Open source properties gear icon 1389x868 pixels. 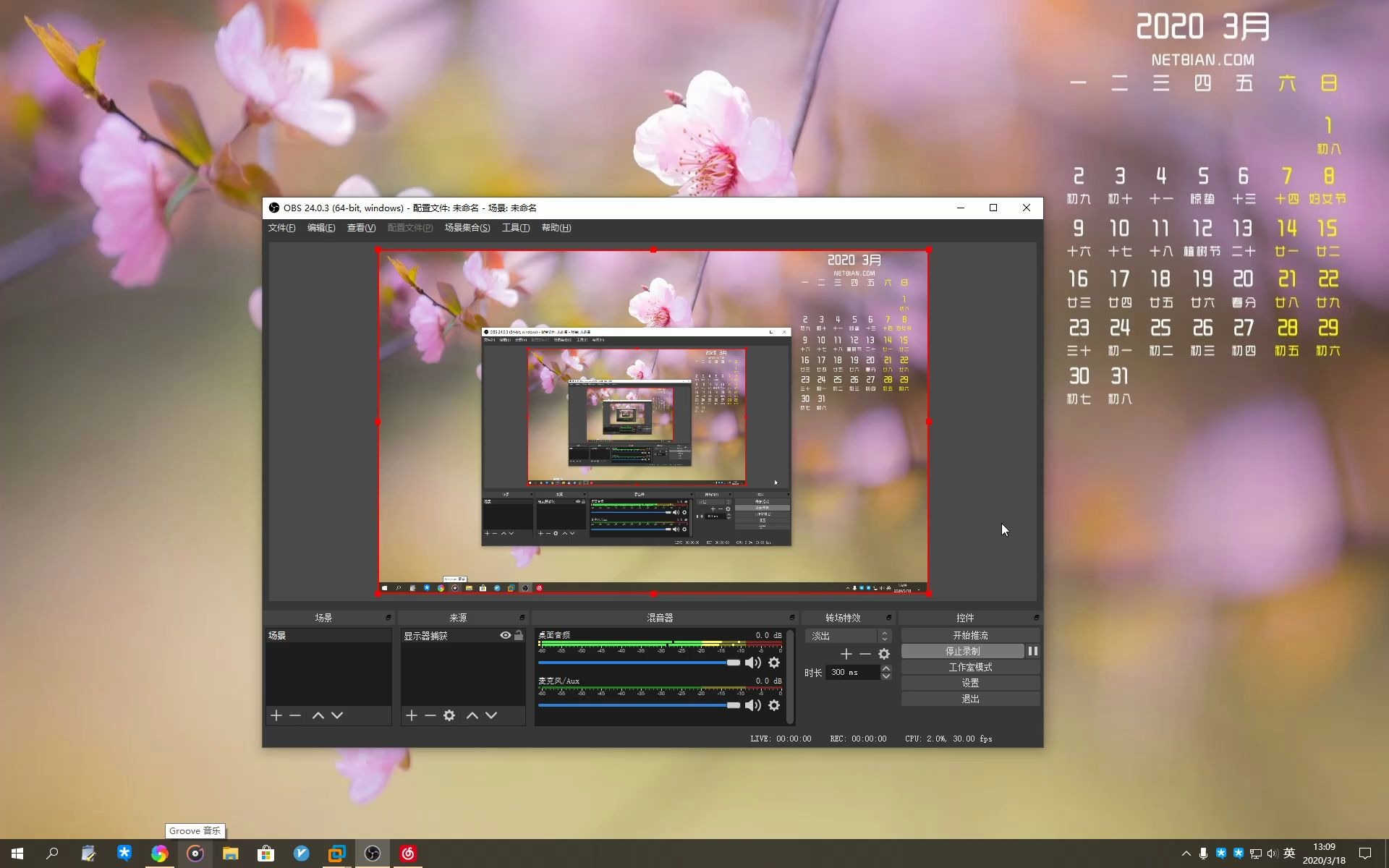point(449,715)
